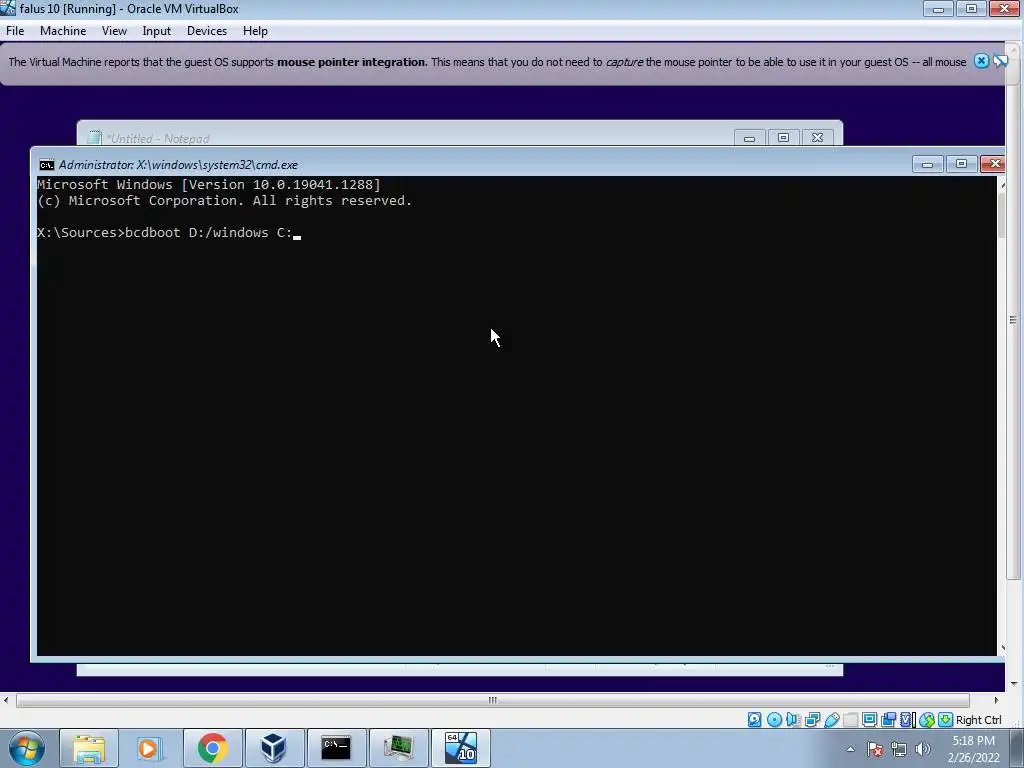Click the network adapter indicator icon
This screenshot has width=1024, height=768.
(812, 720)
